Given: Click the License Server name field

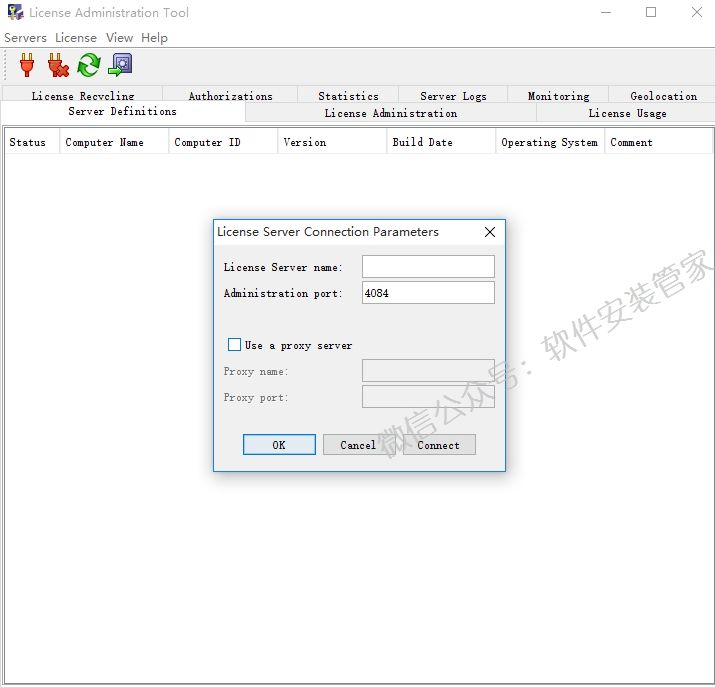Looking at the screenshot, I should point(428,267).
